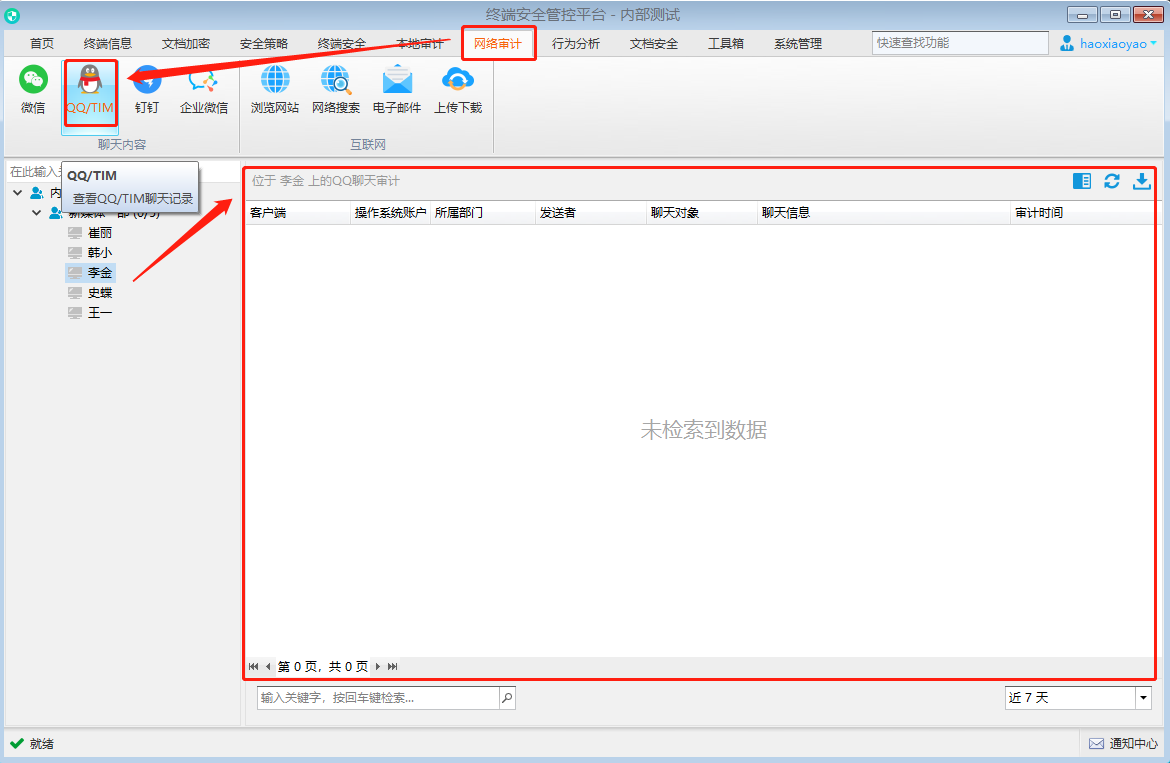1170x763 pixels.
Task: Sort by the 操作系统账户 column header
Action: coord(390,213)
